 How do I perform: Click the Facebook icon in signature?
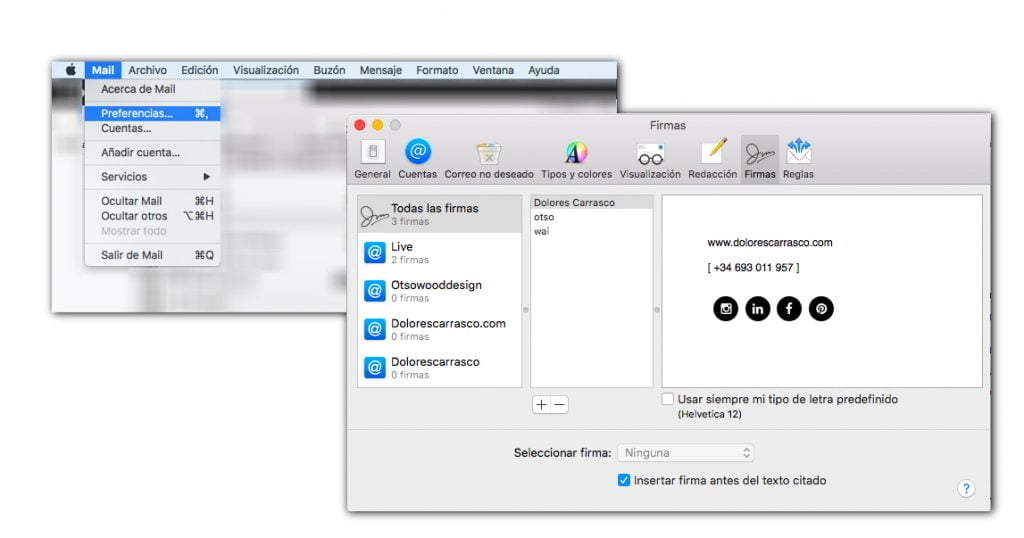coord(789,308)
